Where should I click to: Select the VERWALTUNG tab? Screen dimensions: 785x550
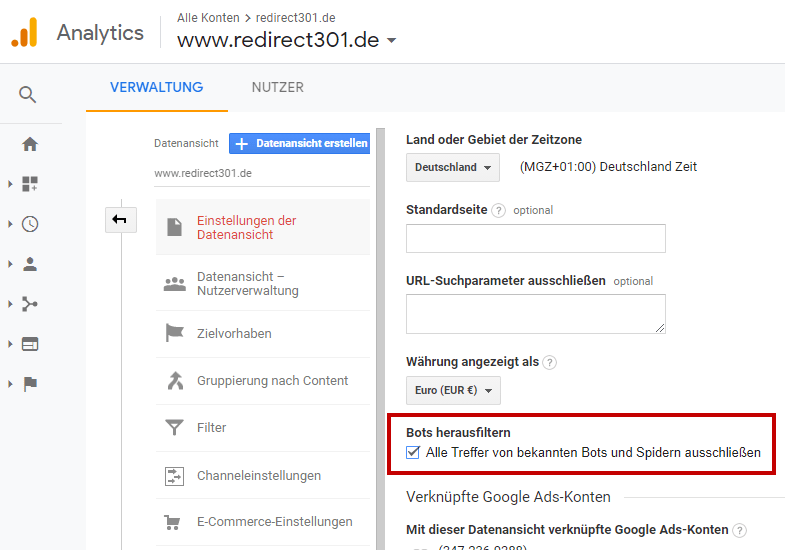coord(157,88)
